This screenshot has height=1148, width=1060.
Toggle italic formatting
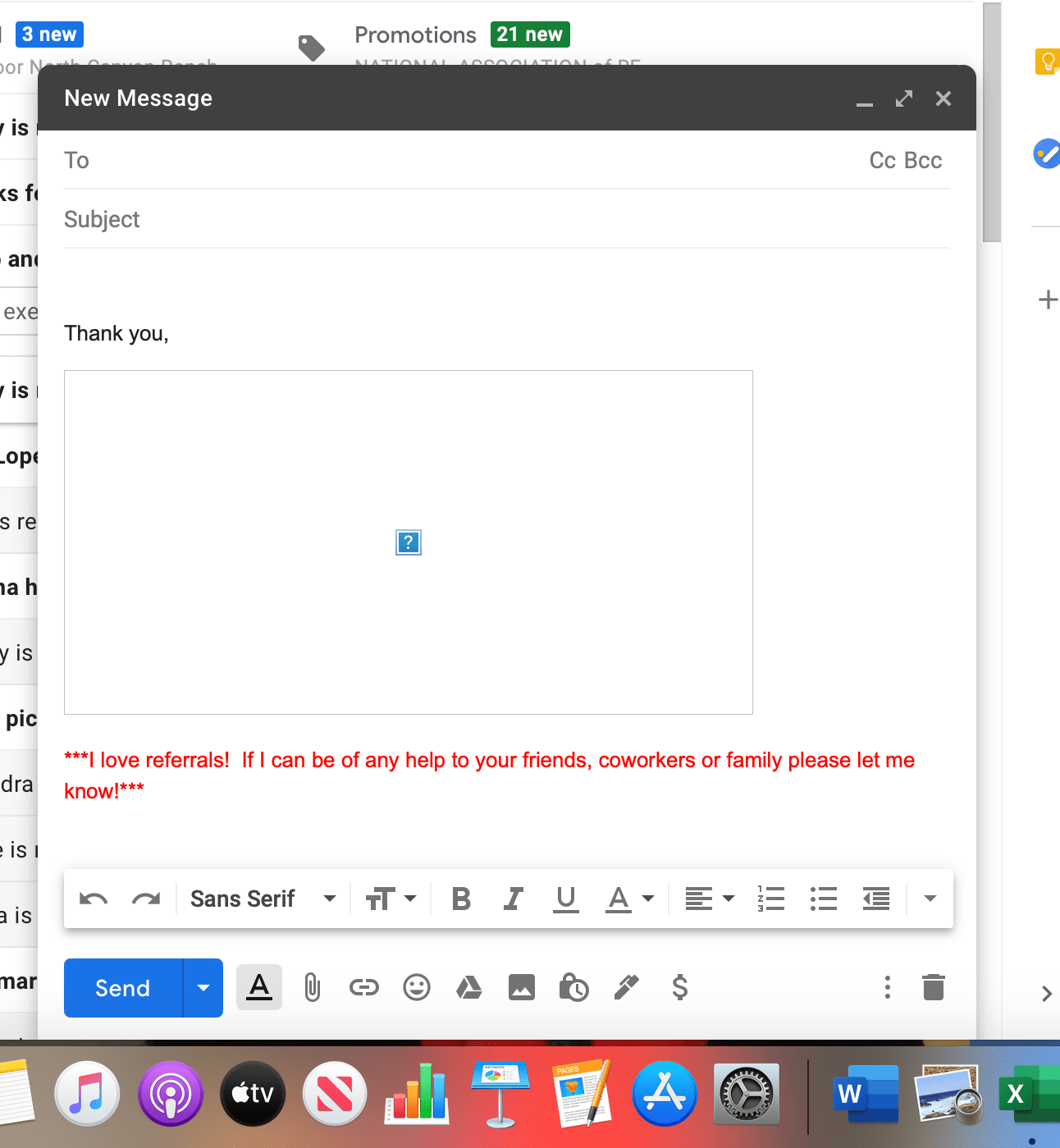[513, 899]
